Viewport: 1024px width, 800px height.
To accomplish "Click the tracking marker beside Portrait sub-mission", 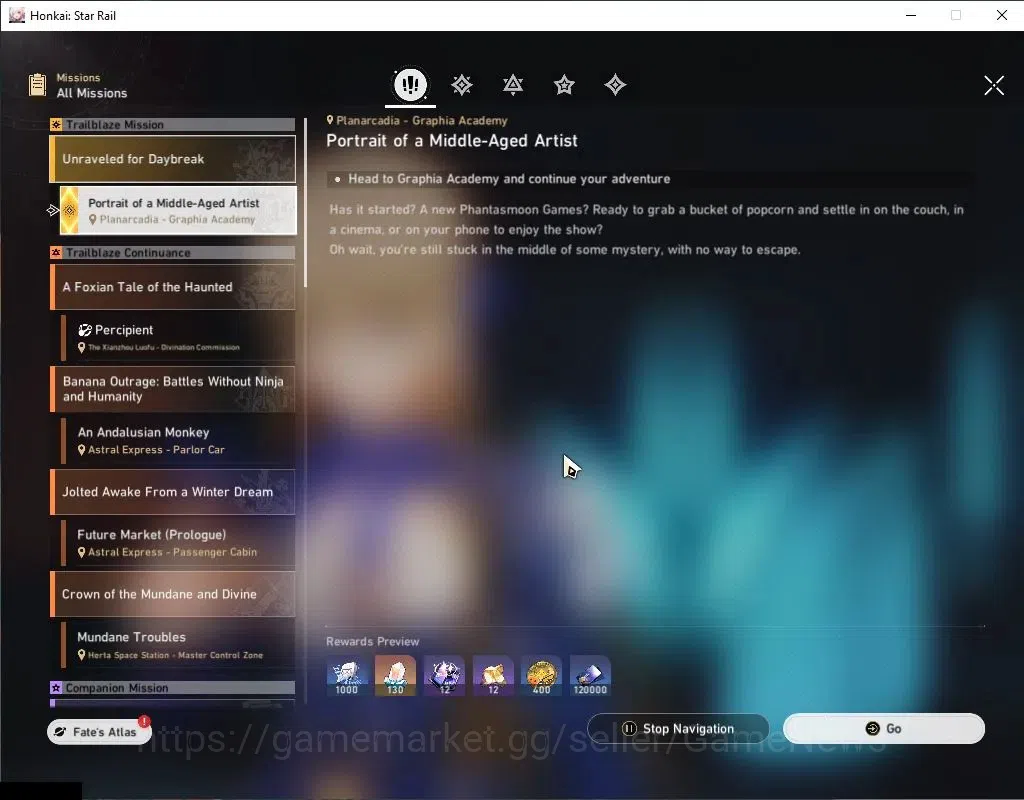I will tap(53, 210).
